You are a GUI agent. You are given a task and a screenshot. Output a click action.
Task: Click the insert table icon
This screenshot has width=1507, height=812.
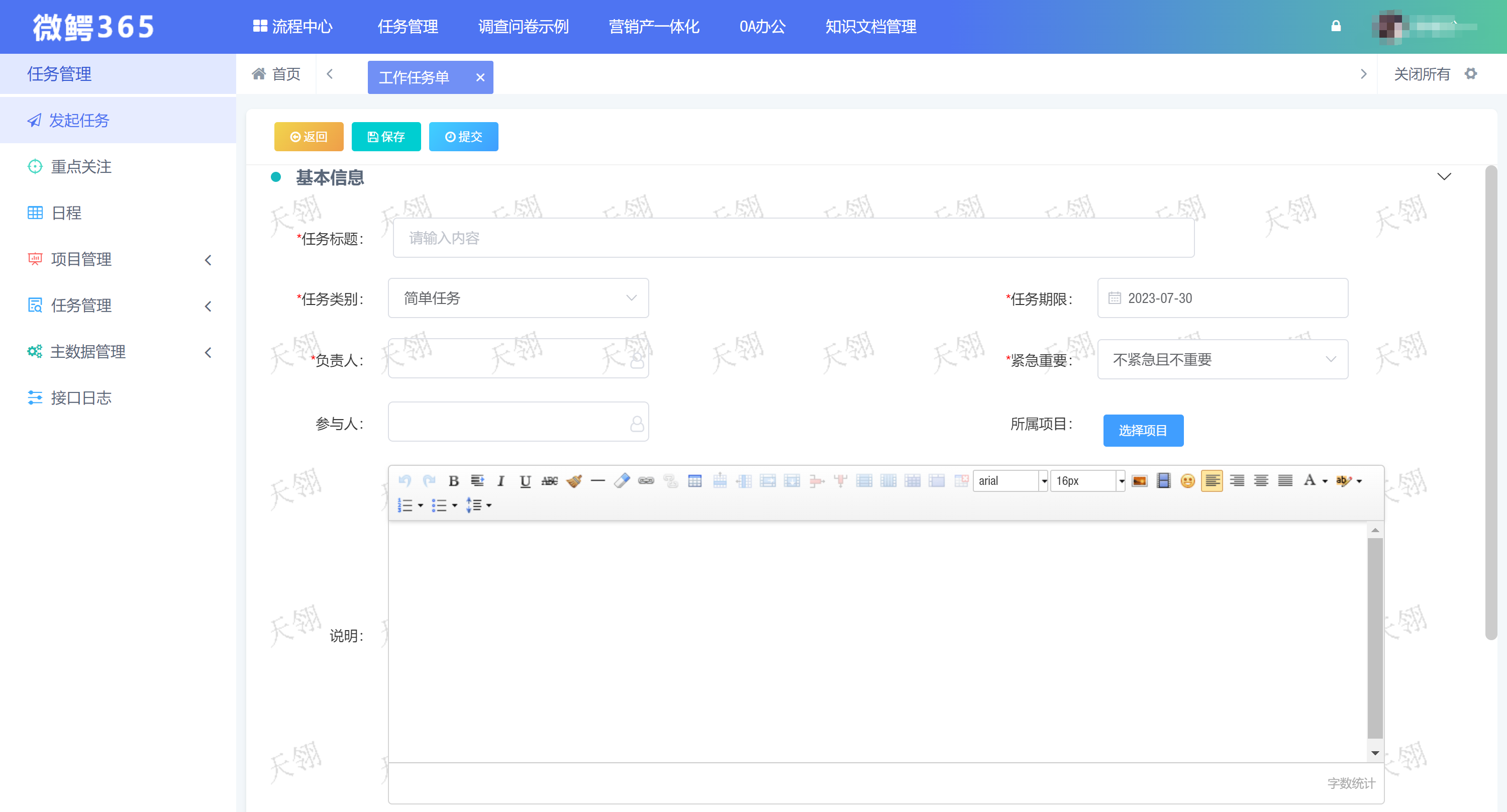point(694,481)
